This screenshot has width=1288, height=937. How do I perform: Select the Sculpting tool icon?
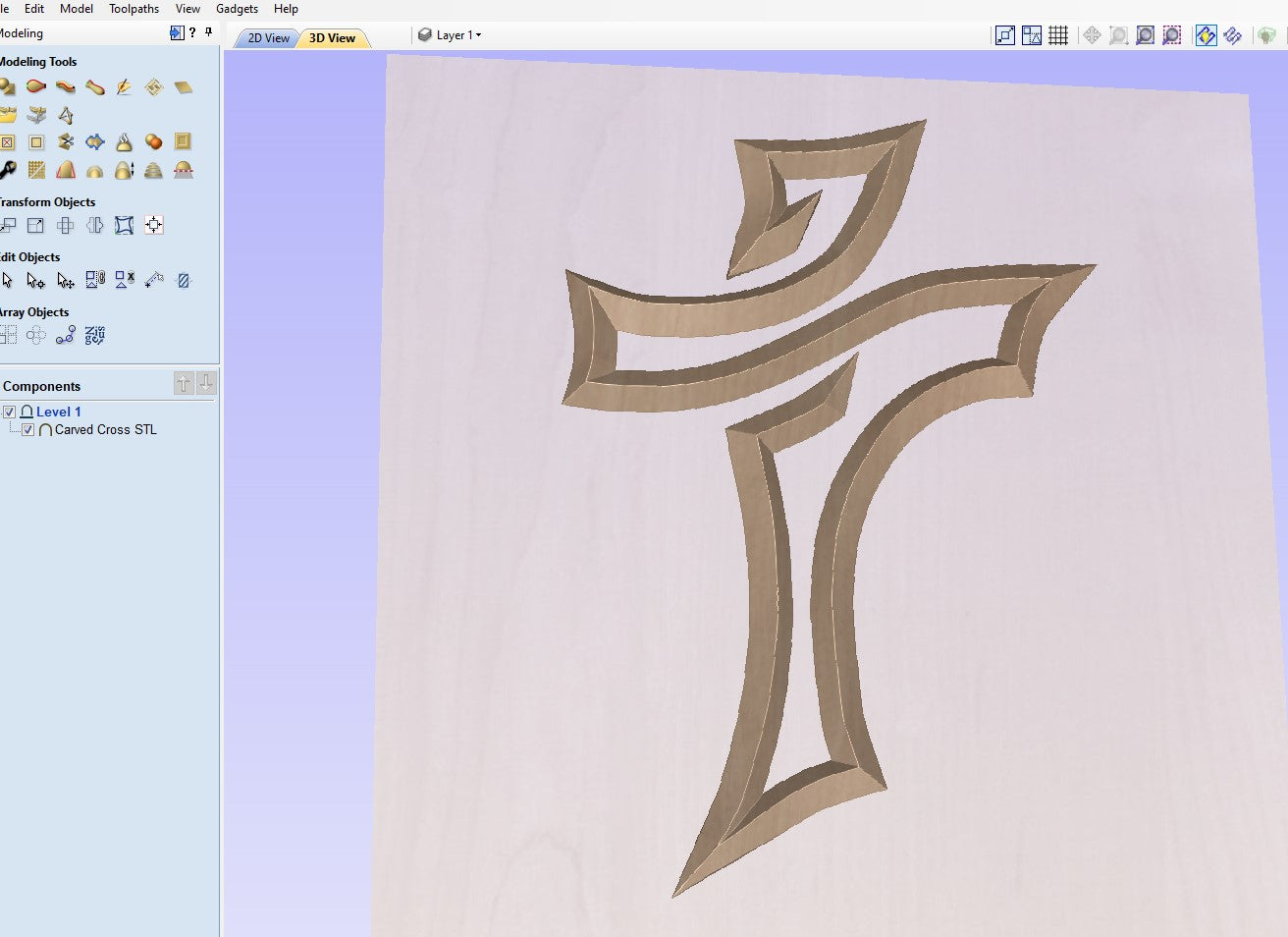[x=124, y=87]
